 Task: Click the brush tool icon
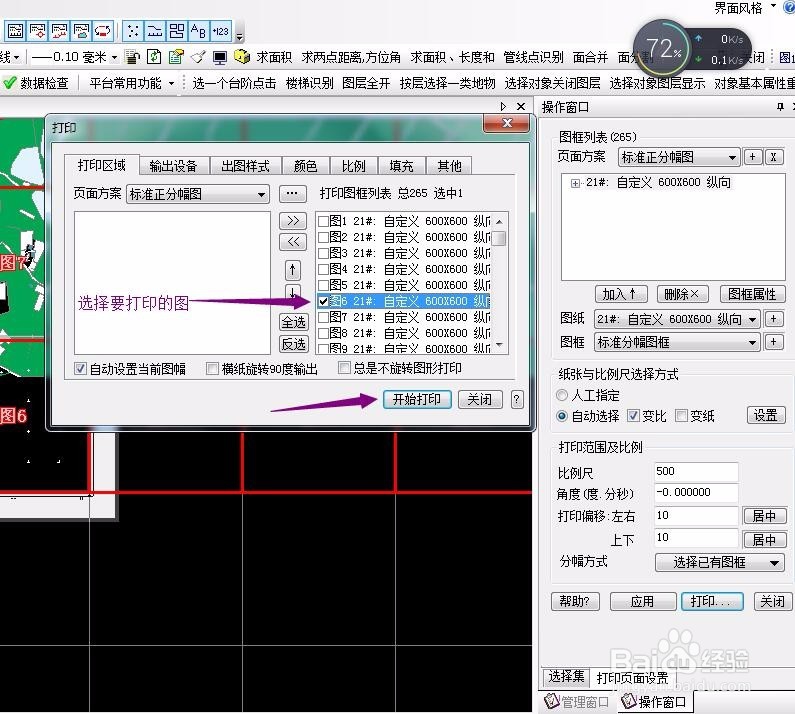coord(198,57)
